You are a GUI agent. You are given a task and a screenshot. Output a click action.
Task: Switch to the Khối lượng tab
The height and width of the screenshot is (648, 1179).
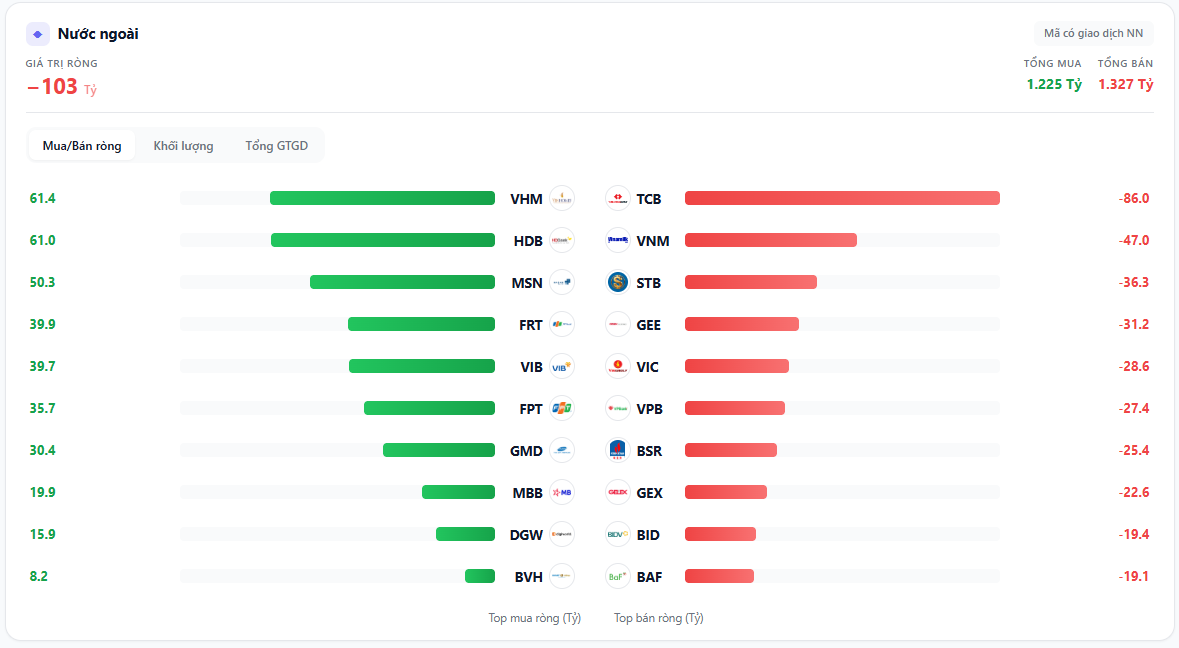coord(183,146)
